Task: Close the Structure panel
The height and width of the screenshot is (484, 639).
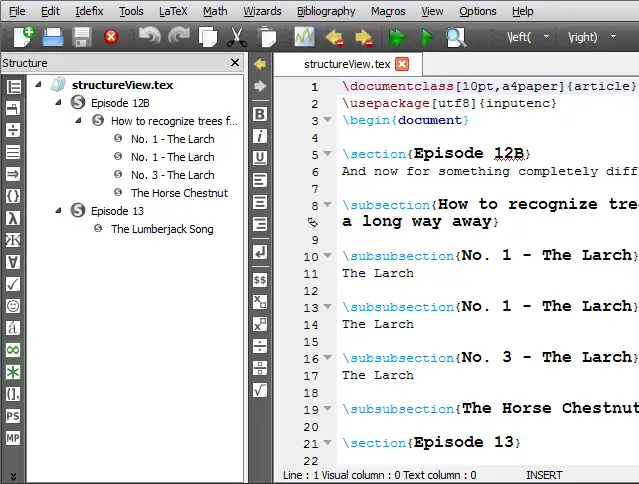Action: point(235,63)
